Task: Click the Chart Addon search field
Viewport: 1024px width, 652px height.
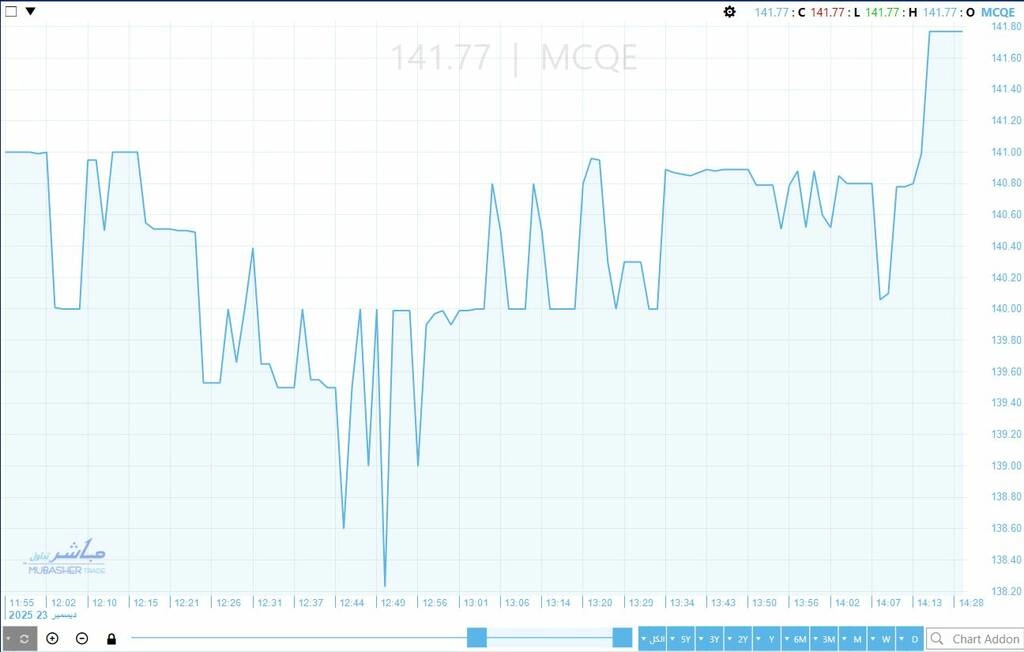Action: [980, 639]
